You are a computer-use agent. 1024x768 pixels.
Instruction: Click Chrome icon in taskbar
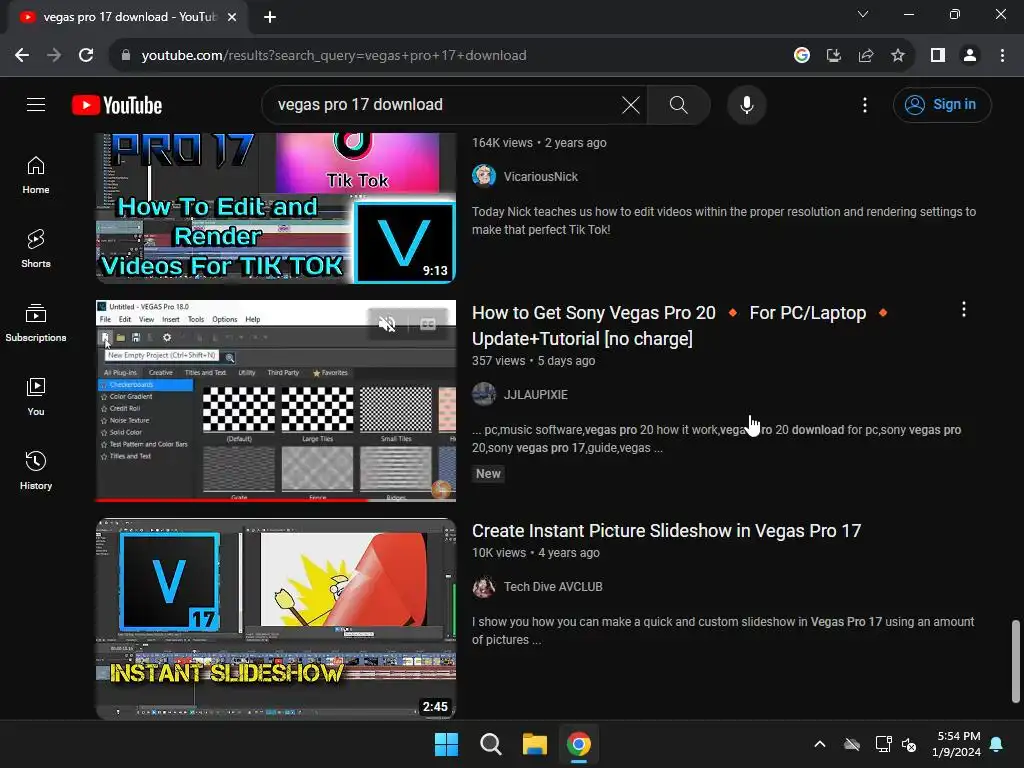point(579,744)
